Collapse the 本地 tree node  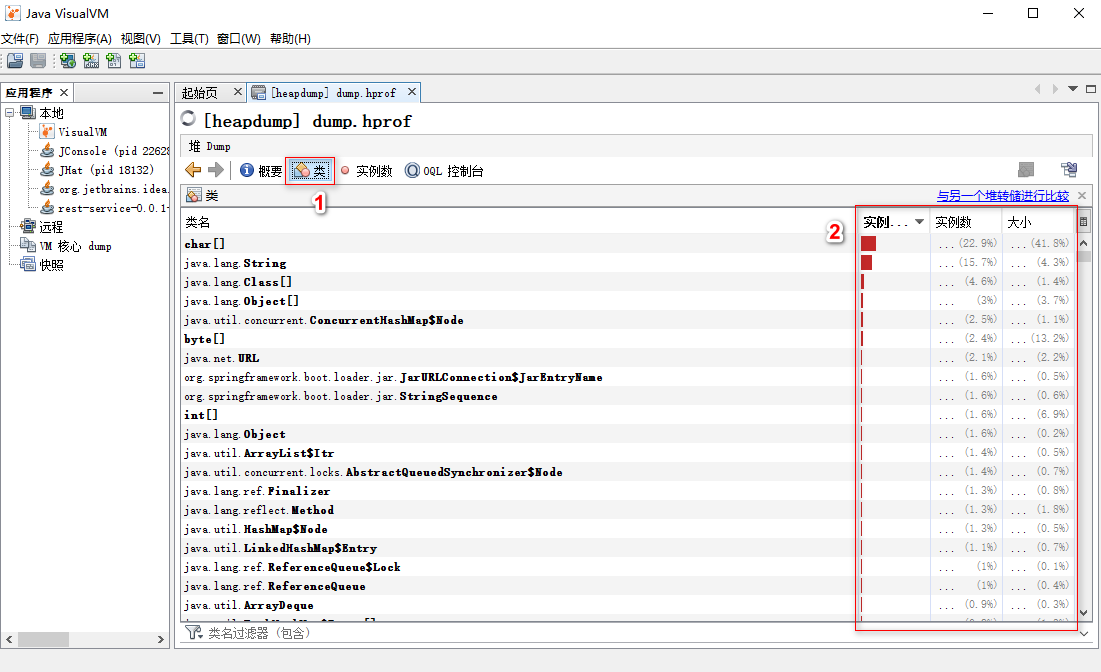point(10,112)
